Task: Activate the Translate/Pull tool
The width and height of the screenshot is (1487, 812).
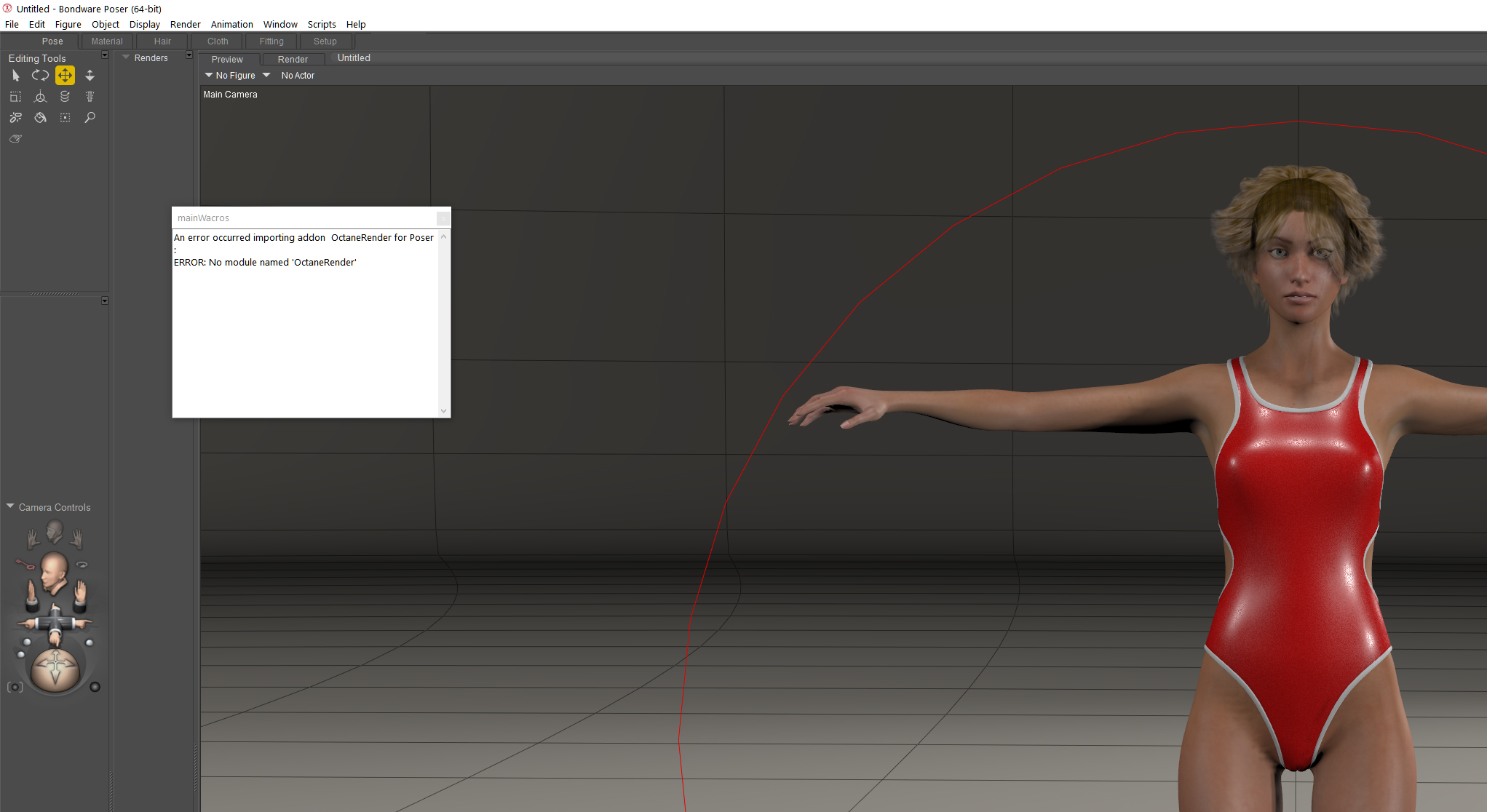Action: [x=65, y=75]
